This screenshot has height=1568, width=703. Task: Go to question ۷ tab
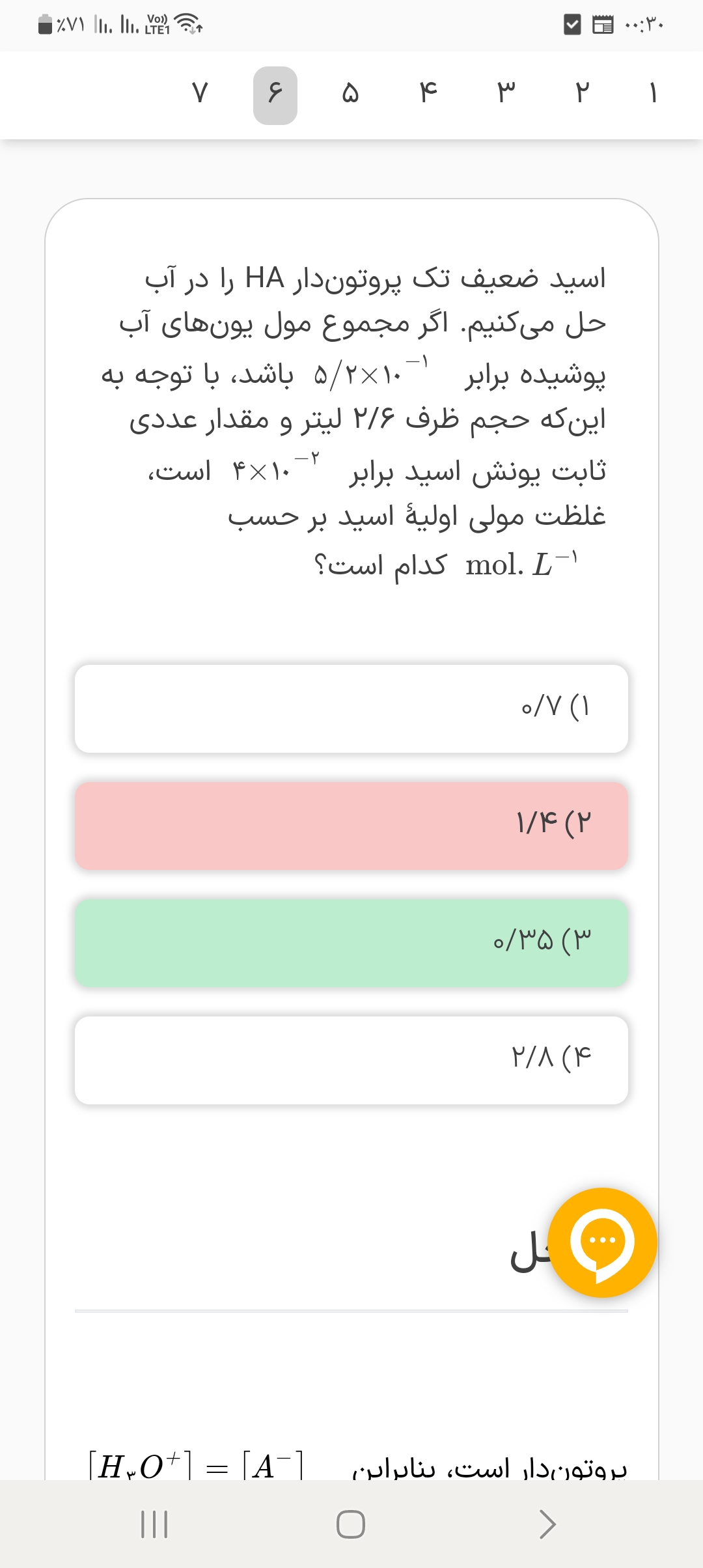(200, 95)
